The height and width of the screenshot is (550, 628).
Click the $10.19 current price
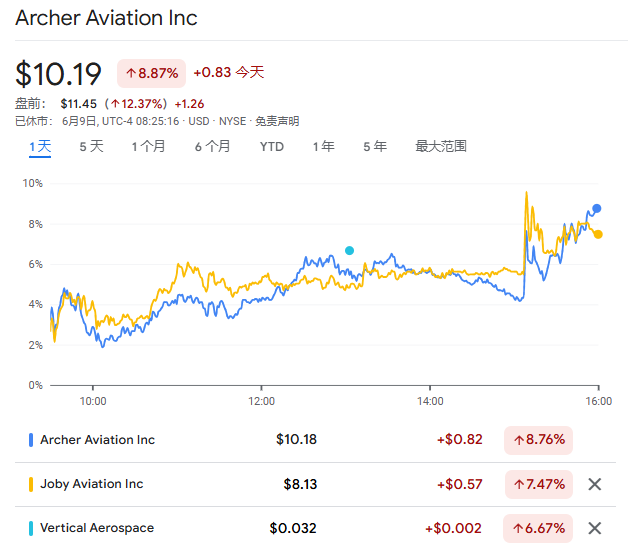[x=58, y=74]
